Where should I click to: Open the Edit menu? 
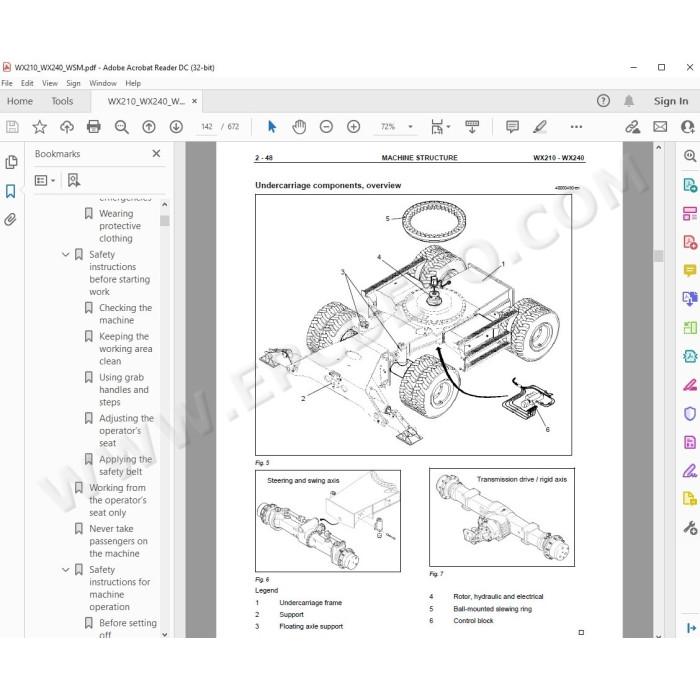click(x=27, y=83)
